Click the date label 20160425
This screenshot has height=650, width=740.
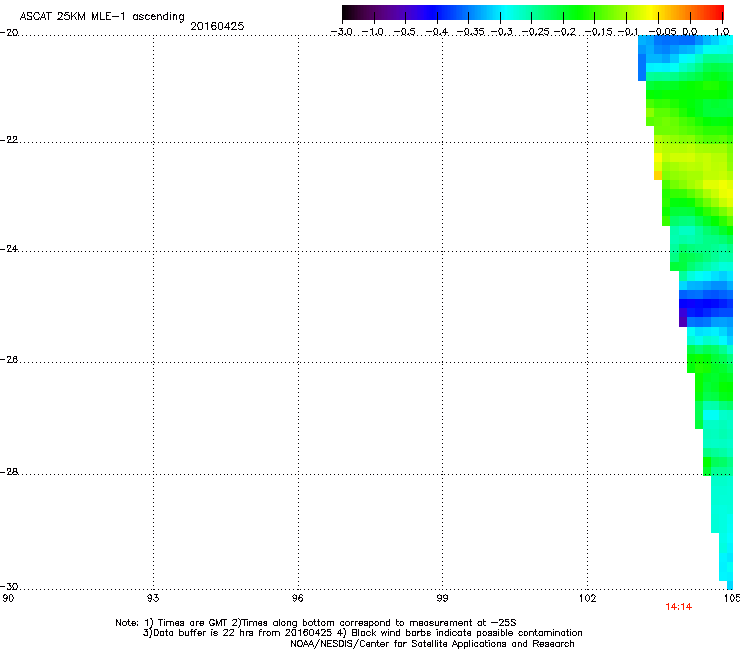[217, 26]
